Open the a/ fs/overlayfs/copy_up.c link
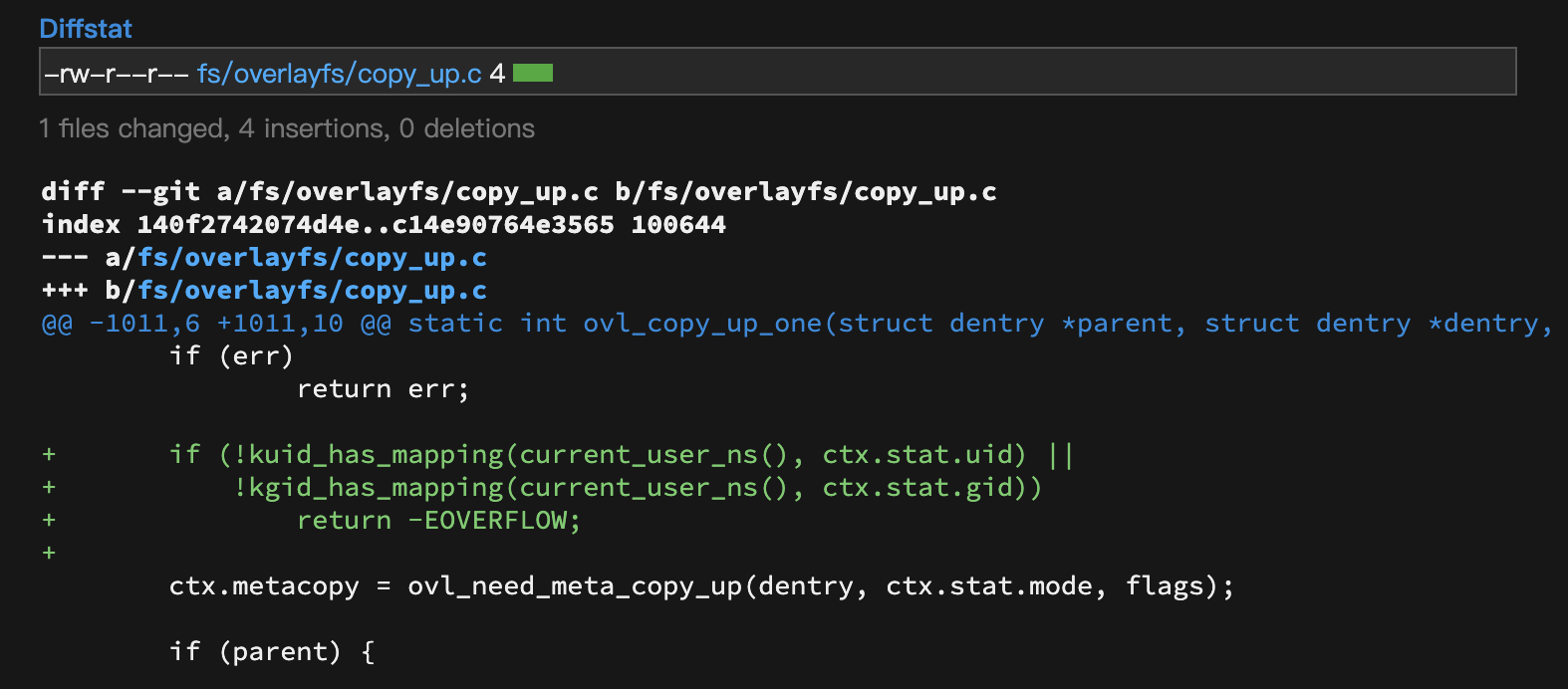 click(313, 258)
